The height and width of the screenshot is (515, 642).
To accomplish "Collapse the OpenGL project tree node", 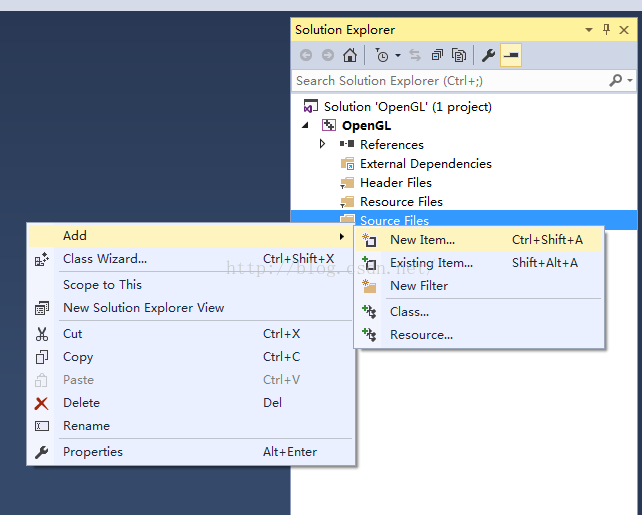I will pyautogui.click(x=306, y=125).
